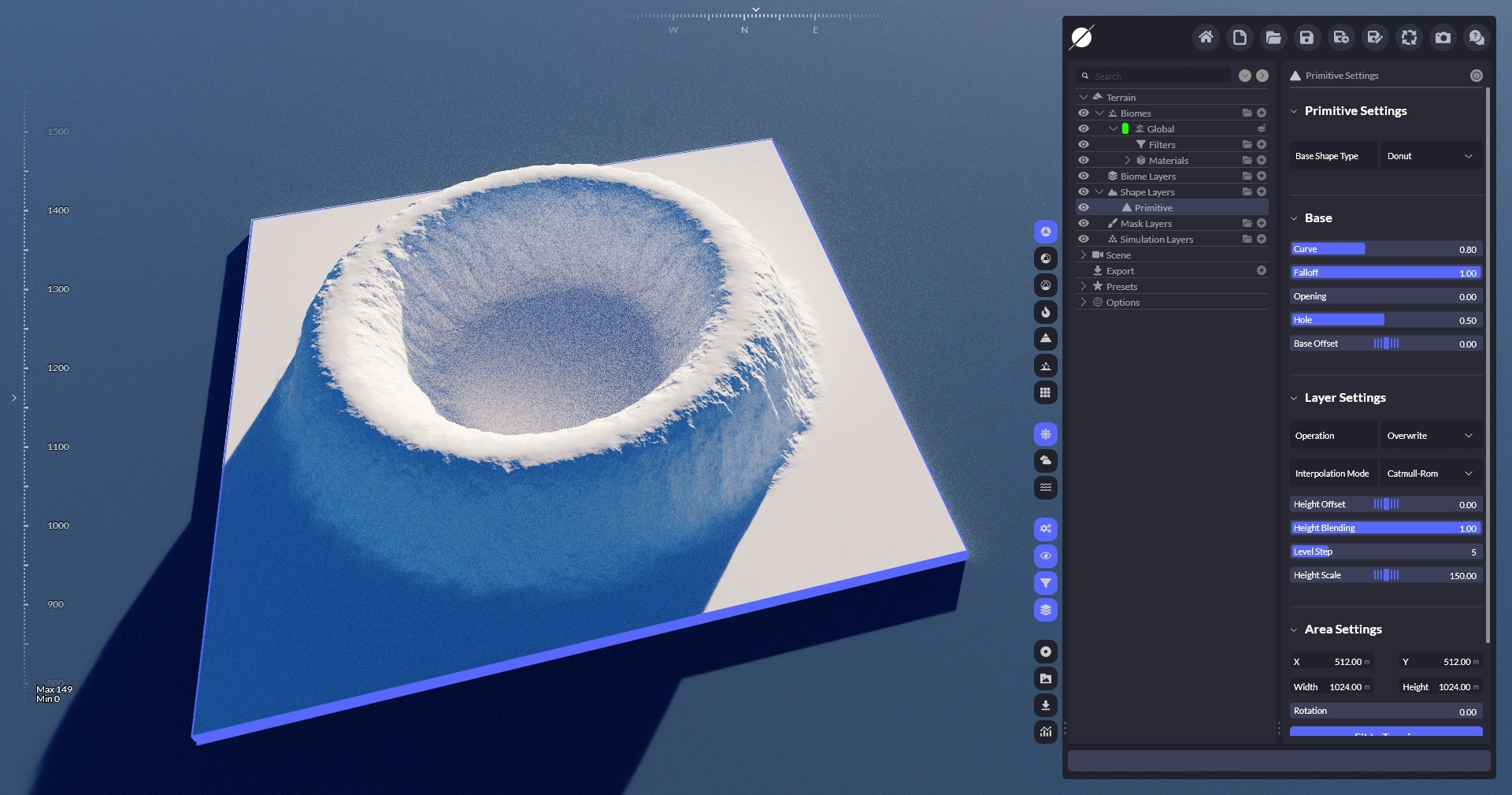This screenshot has width=1512, height=795.
Task: Click the Home icon in top toolbar
Action: [1206, 37]
